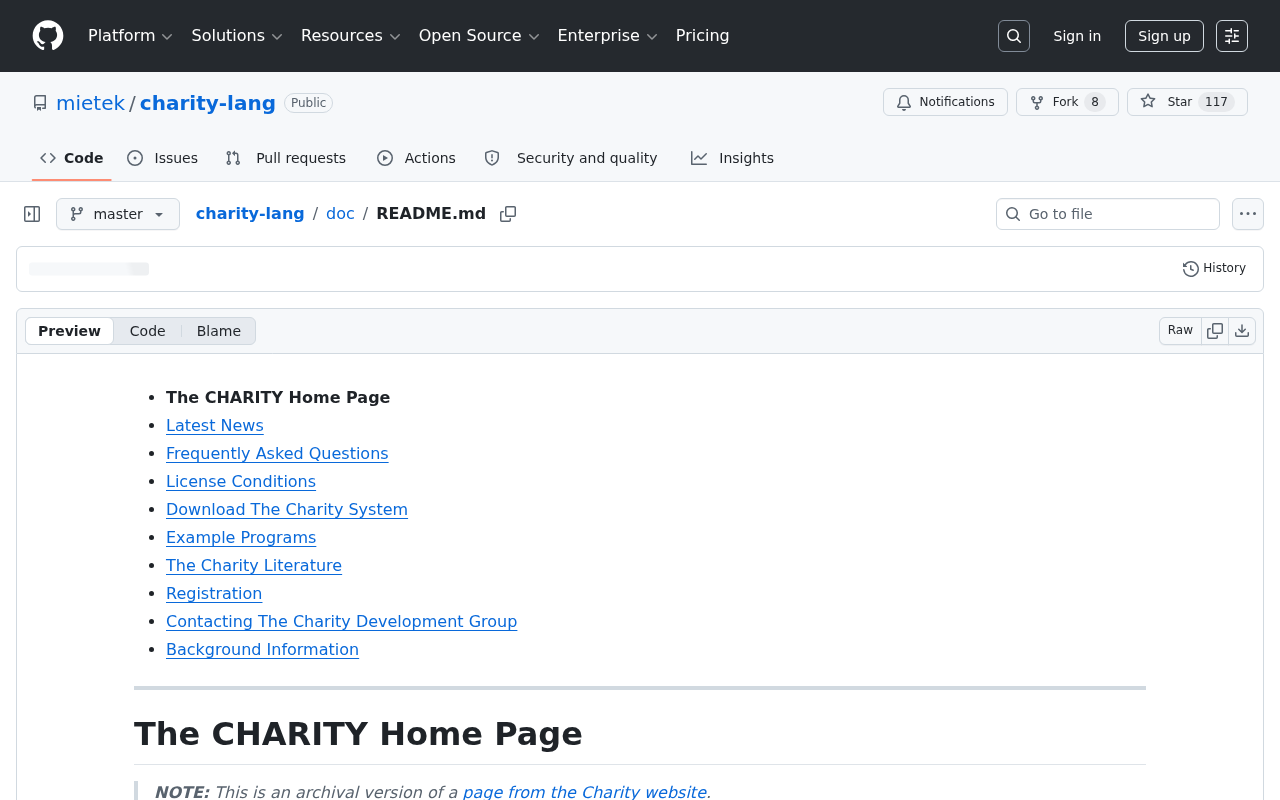Switch to the Code view mode
This screenshot has height=800, width=1280.
click(x=147, y=331)
